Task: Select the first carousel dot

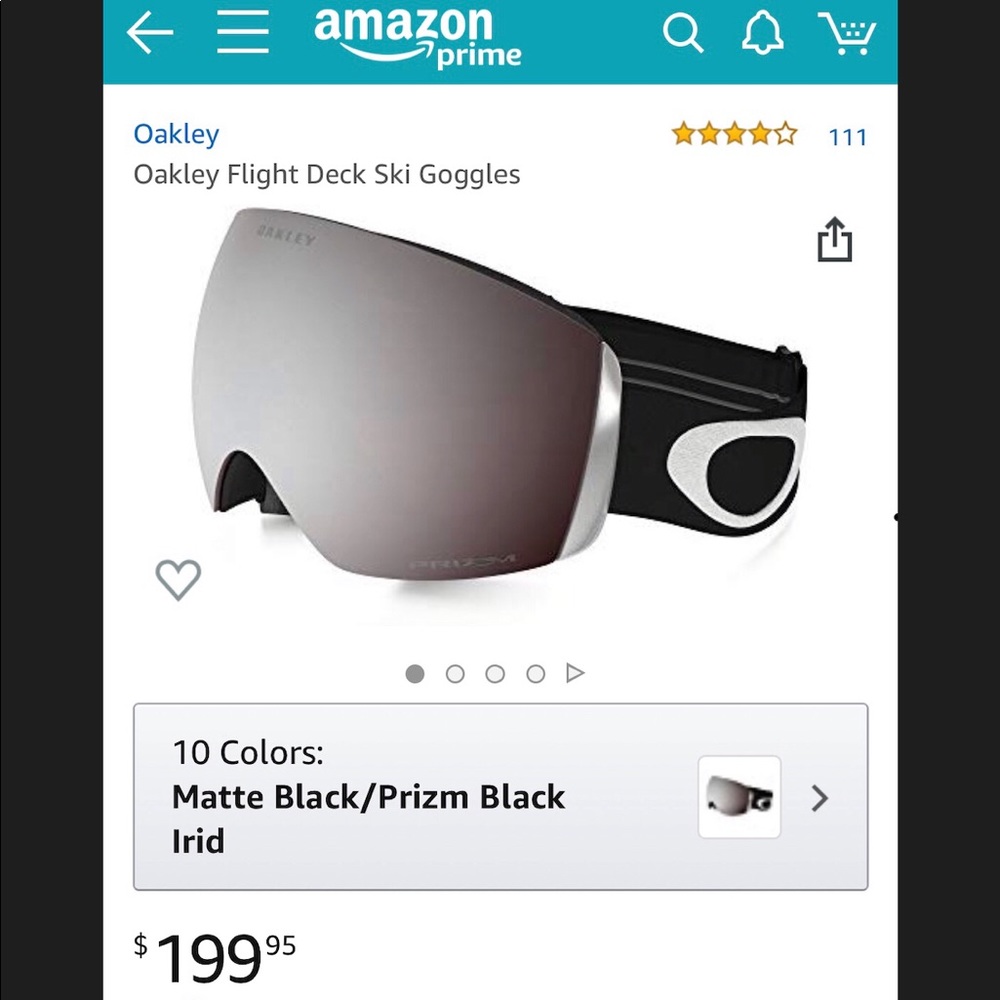Action: [415, 673]
